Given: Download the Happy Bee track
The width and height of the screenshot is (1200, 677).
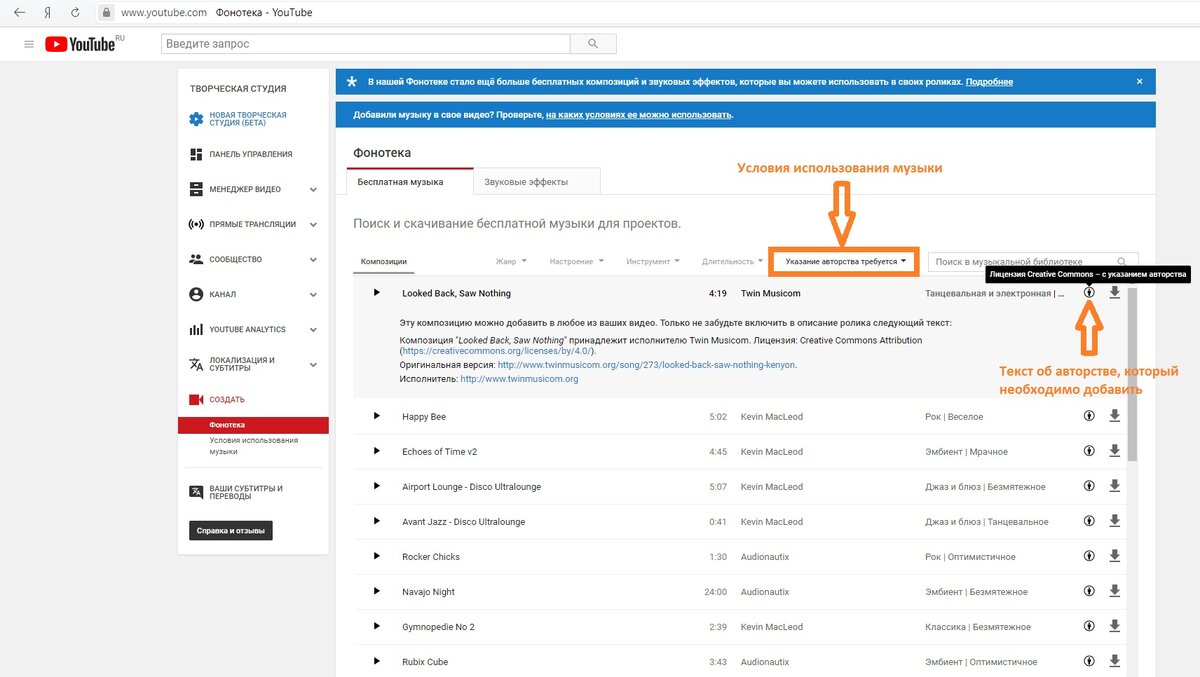Looking at the screenshot, I should pos(1114,416).
